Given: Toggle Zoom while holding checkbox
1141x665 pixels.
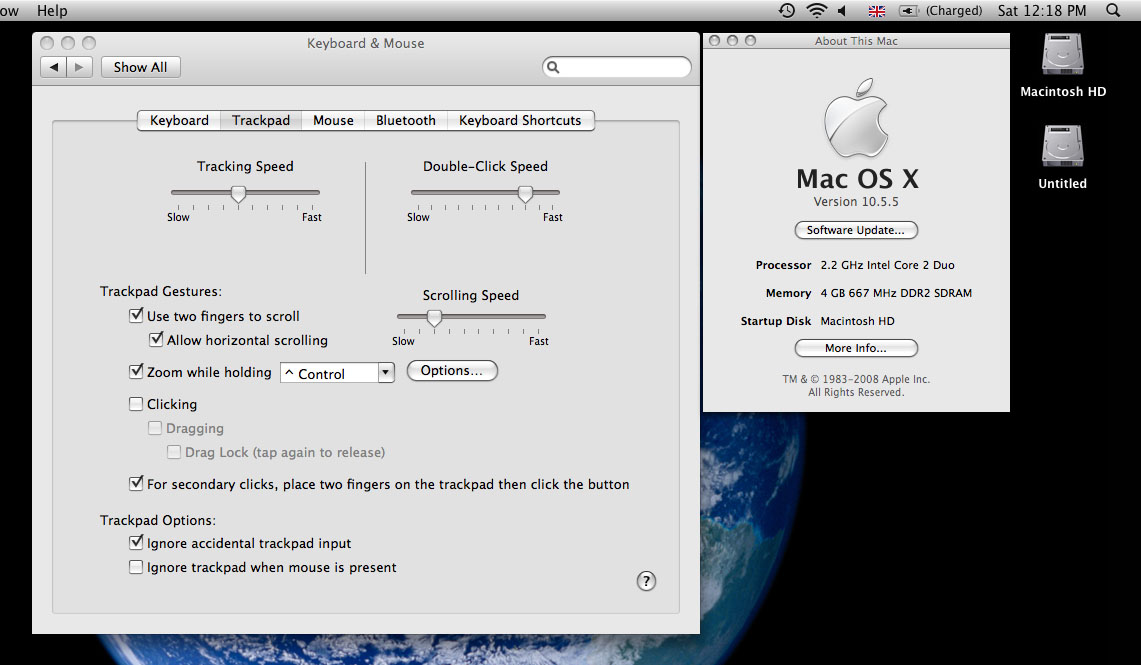Looking at the screenshot, I should pos(136,371).
